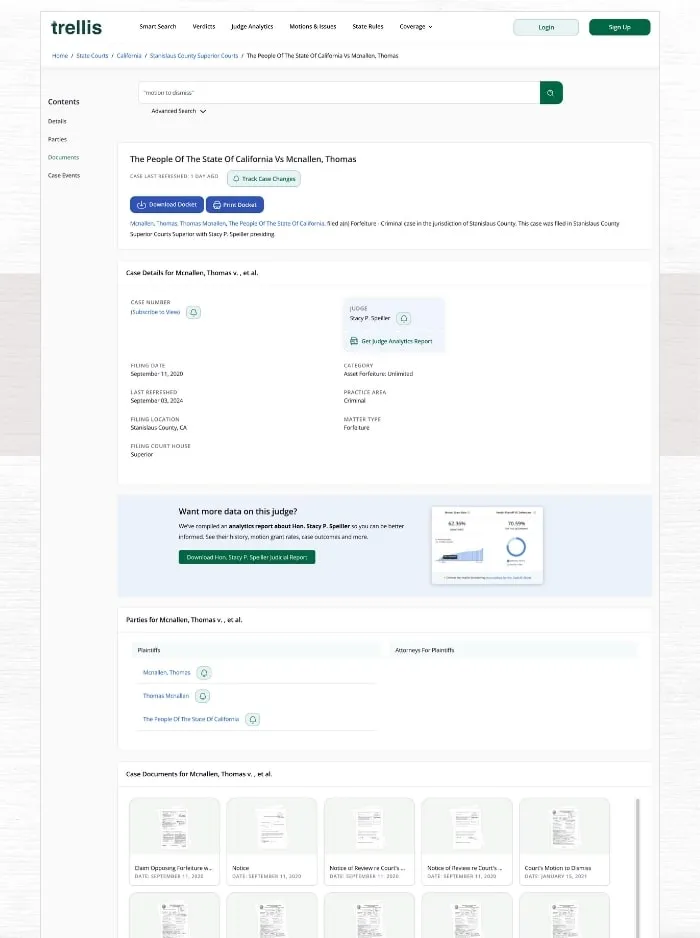The image size is (700, 938).
Task: Click bell icon beside Thomas Mcnallen party
Action: click(x=203, y=696)
